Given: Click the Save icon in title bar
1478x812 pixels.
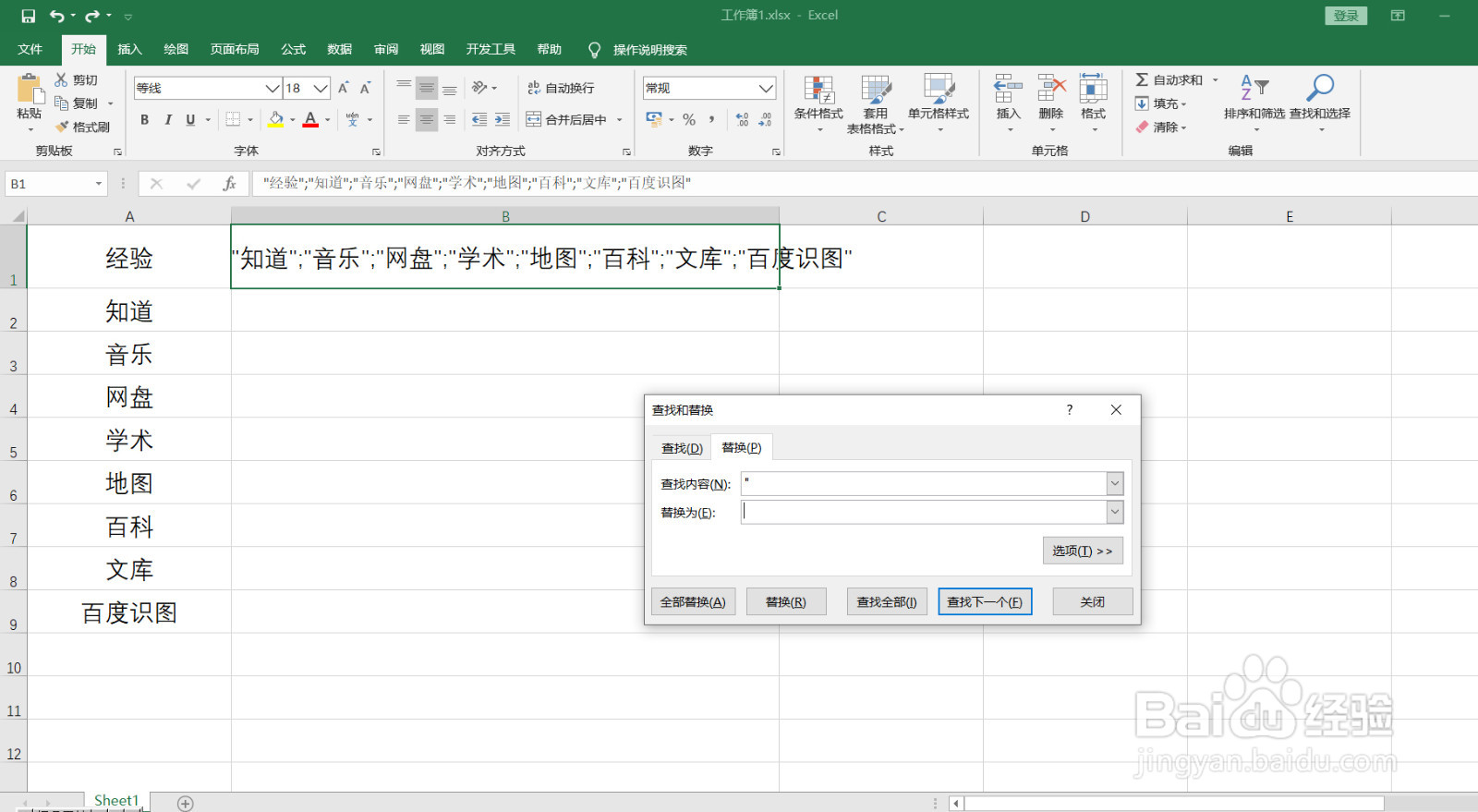Looking at the screenshot, I should (28, 16).
